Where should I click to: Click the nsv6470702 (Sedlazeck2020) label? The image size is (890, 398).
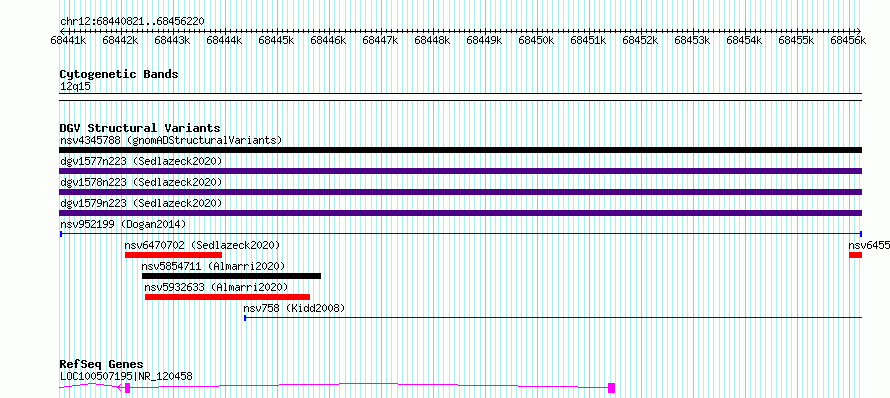[x=202, y=245]
